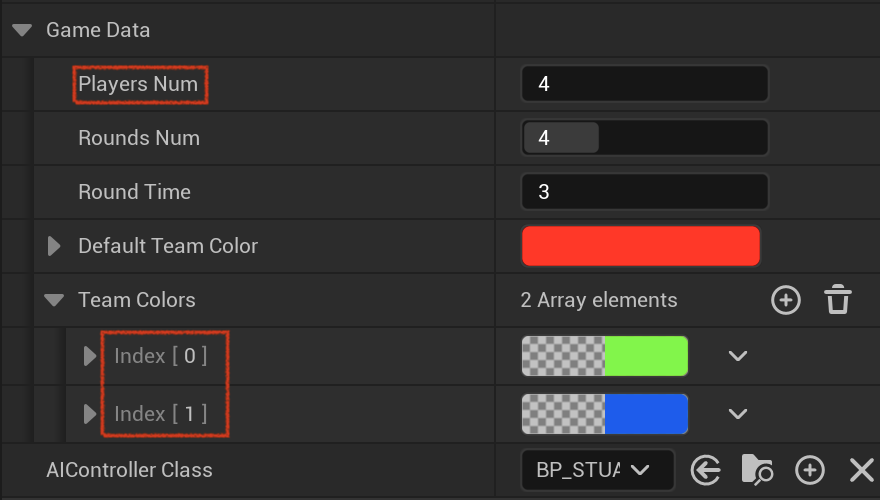Expand Index [ 0 ] color entry
This screenshot has height=500, width=880.
[90, 356]
